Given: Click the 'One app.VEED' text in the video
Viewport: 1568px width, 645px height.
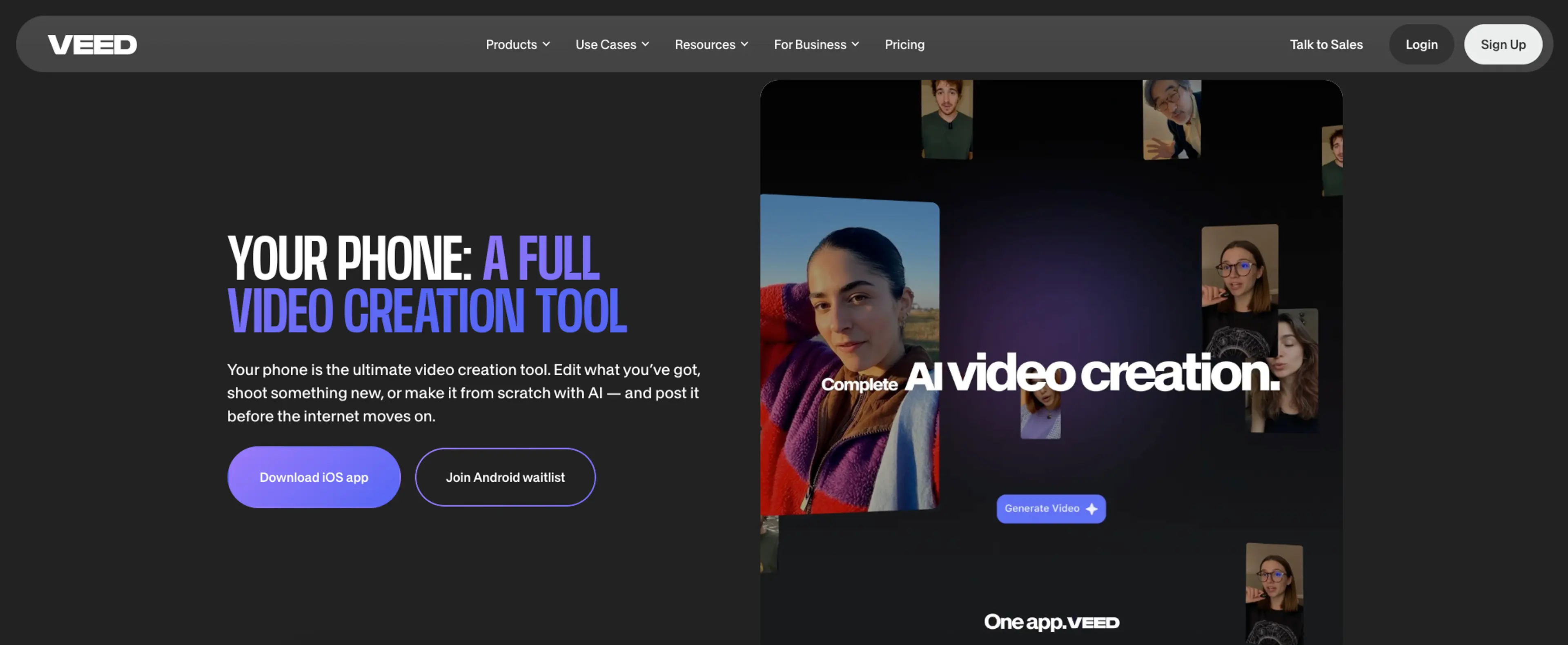Looking at the screenshot, I should coord(1051,622).
